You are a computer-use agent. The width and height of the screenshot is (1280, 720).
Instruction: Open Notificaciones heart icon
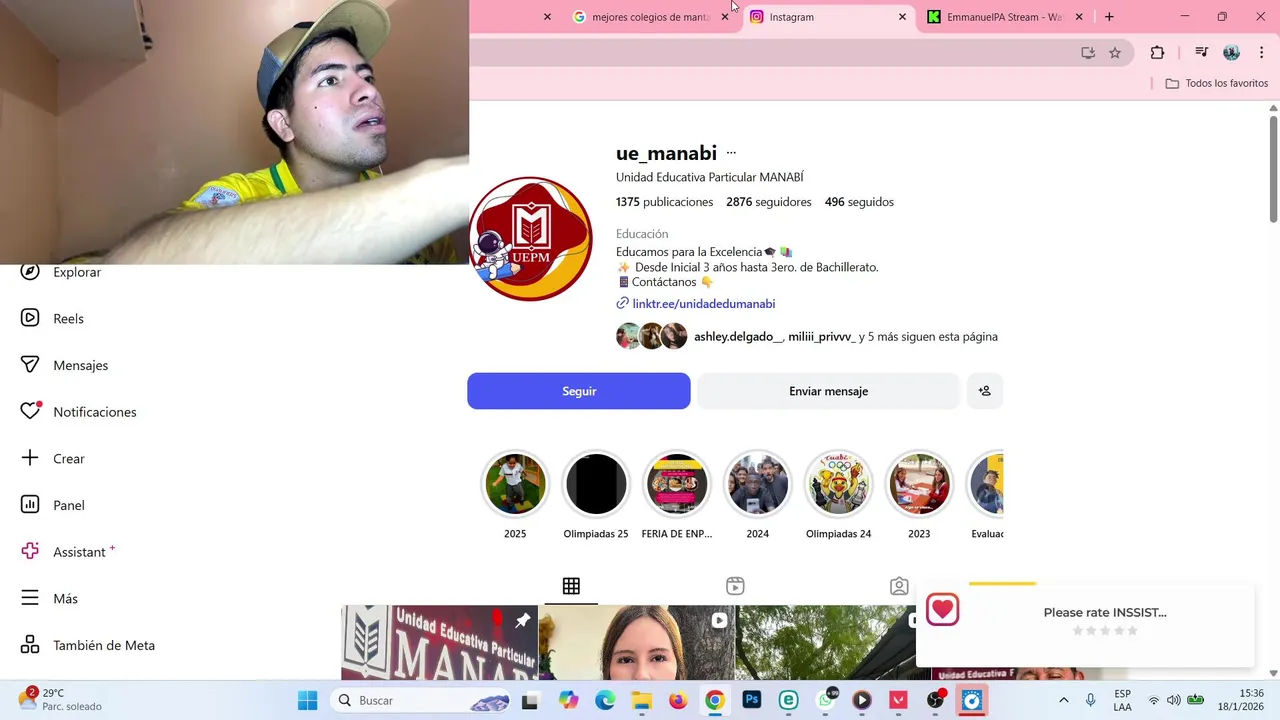tap(31, 411)
